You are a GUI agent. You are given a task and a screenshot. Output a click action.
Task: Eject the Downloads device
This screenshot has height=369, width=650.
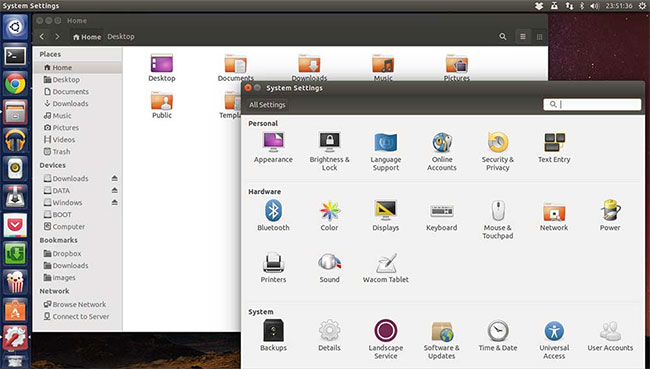point(114,178)
